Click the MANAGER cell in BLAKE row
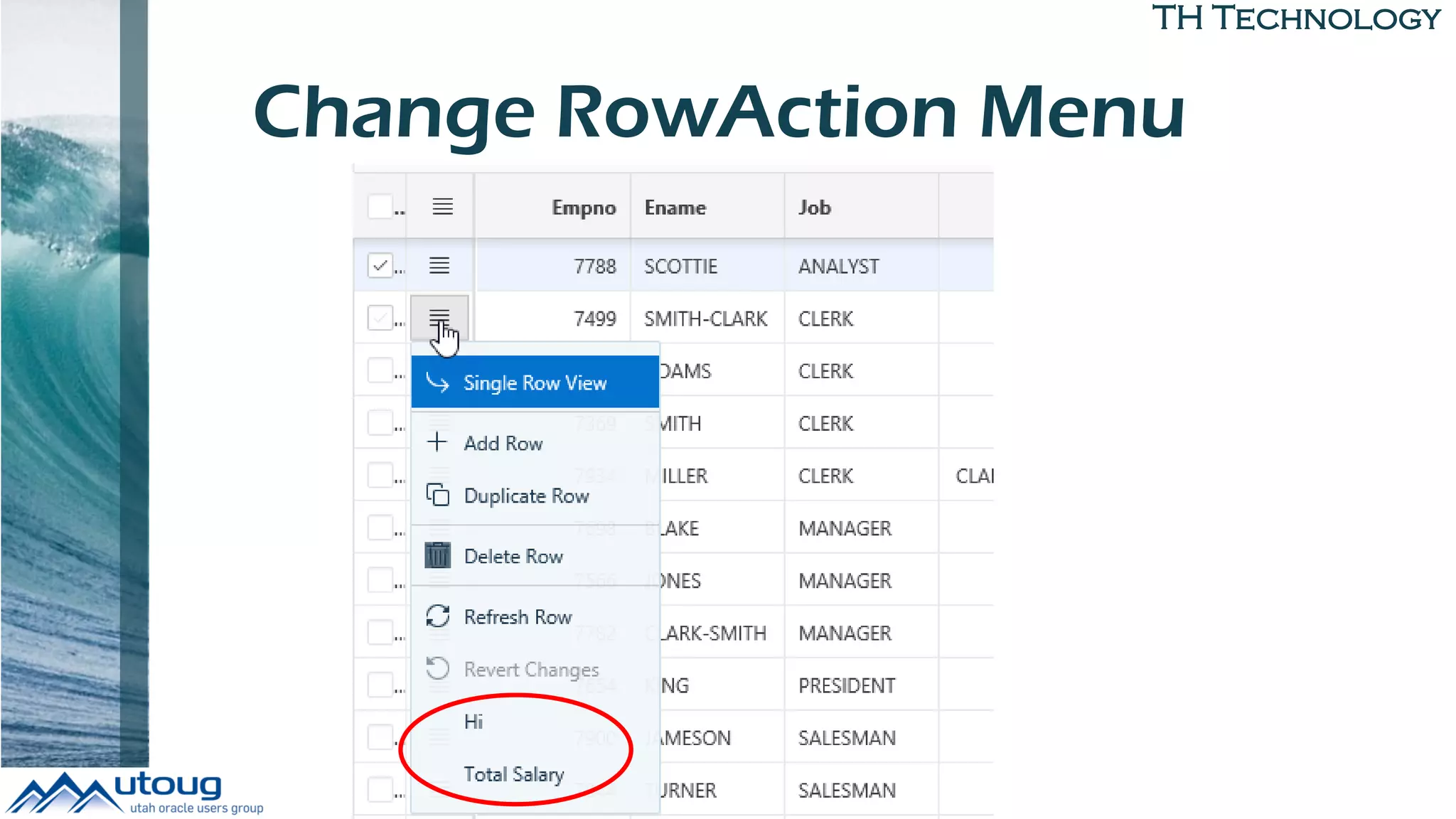Image resolution: width=1456 pixels, height=819 pixels. 862,528
